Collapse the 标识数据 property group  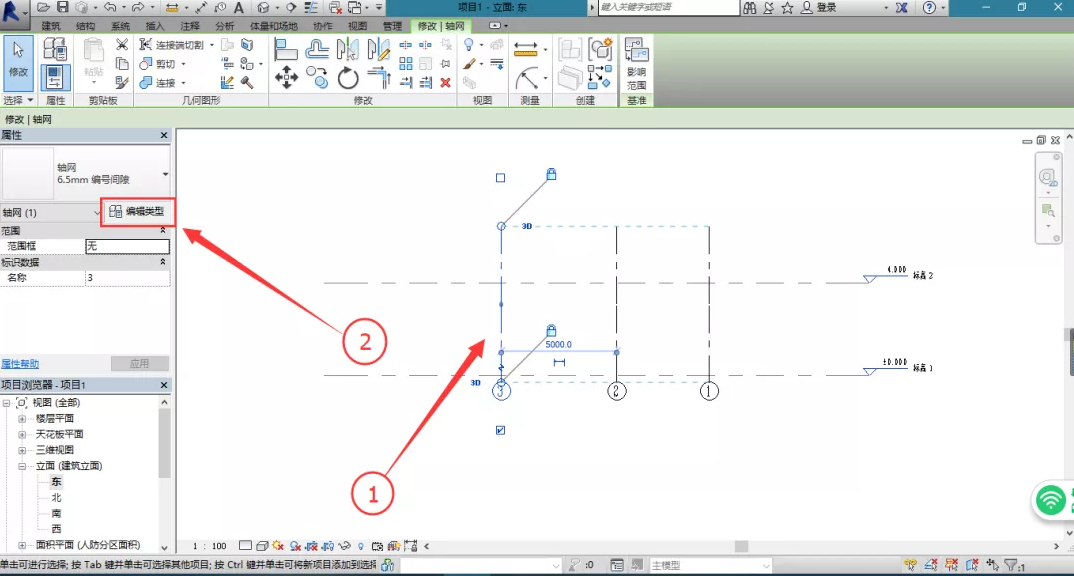[163, 262]
